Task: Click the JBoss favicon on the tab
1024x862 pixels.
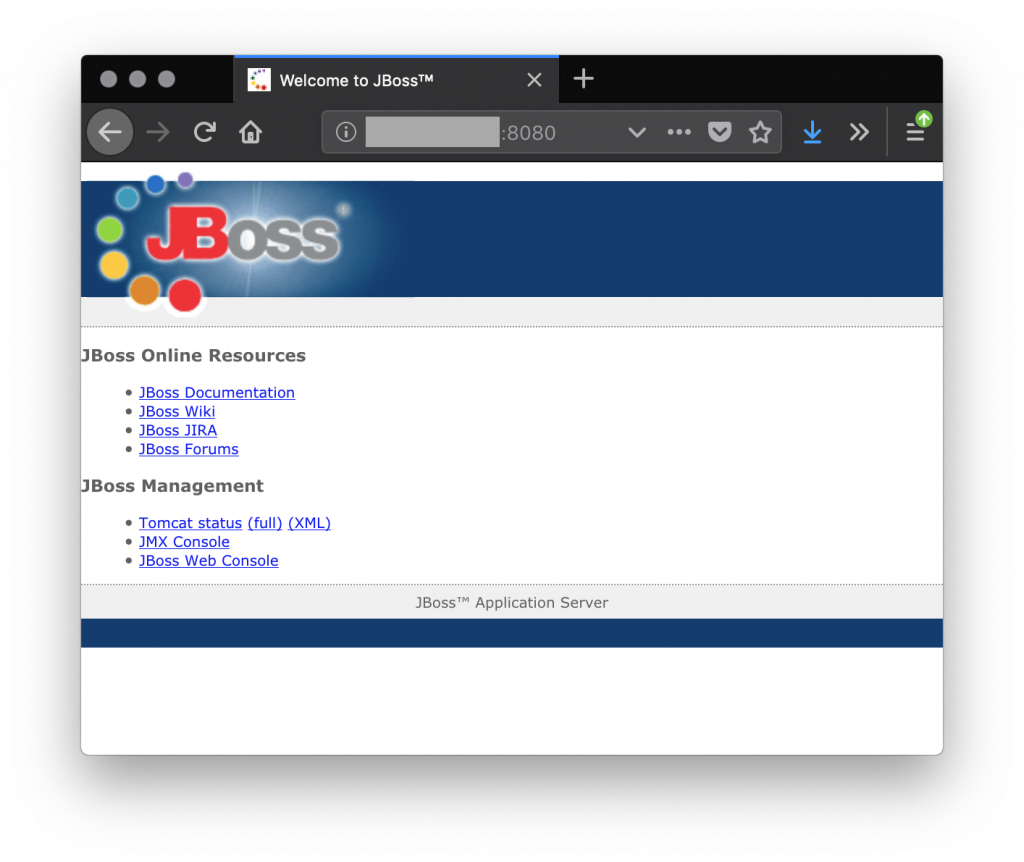Action: tap(259, 80)
